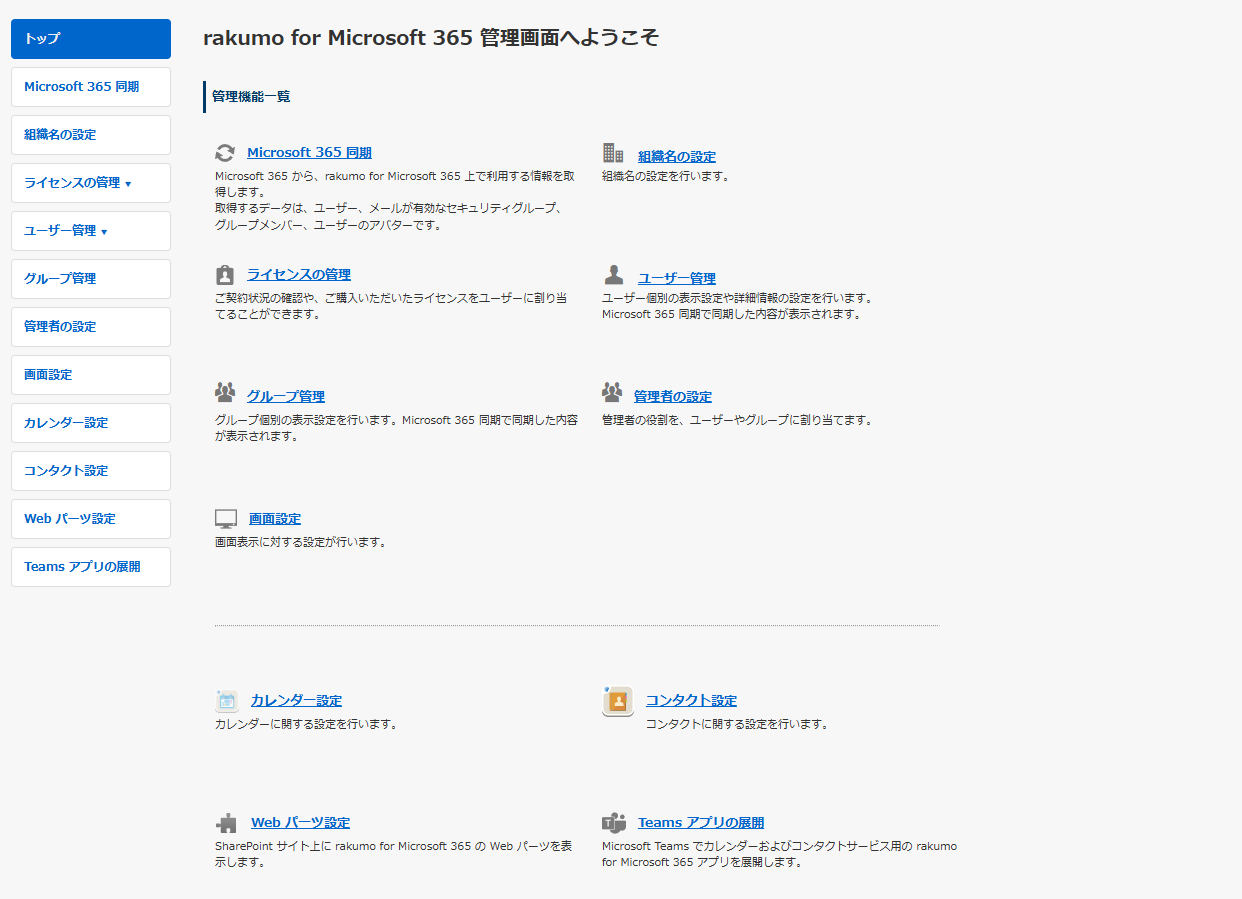Viewport: 1242px width, 899px height.
Task: Click the building icon beside 組織名の設定
Action: click(613, 152)
